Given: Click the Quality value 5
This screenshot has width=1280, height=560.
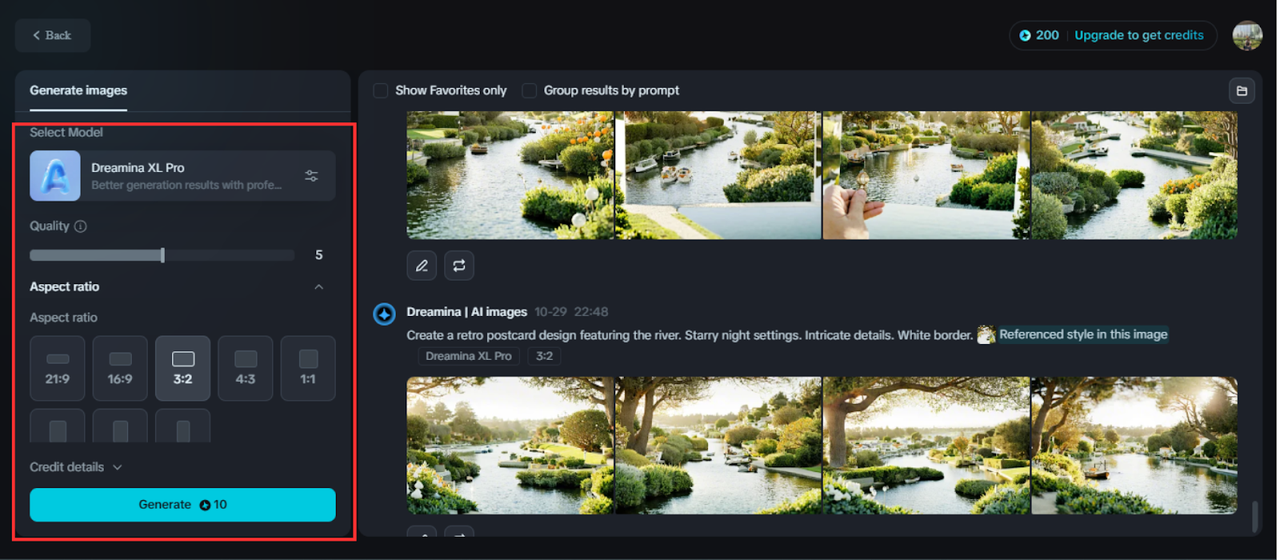Looking at the screenshot, I should [x=319, y=255].
